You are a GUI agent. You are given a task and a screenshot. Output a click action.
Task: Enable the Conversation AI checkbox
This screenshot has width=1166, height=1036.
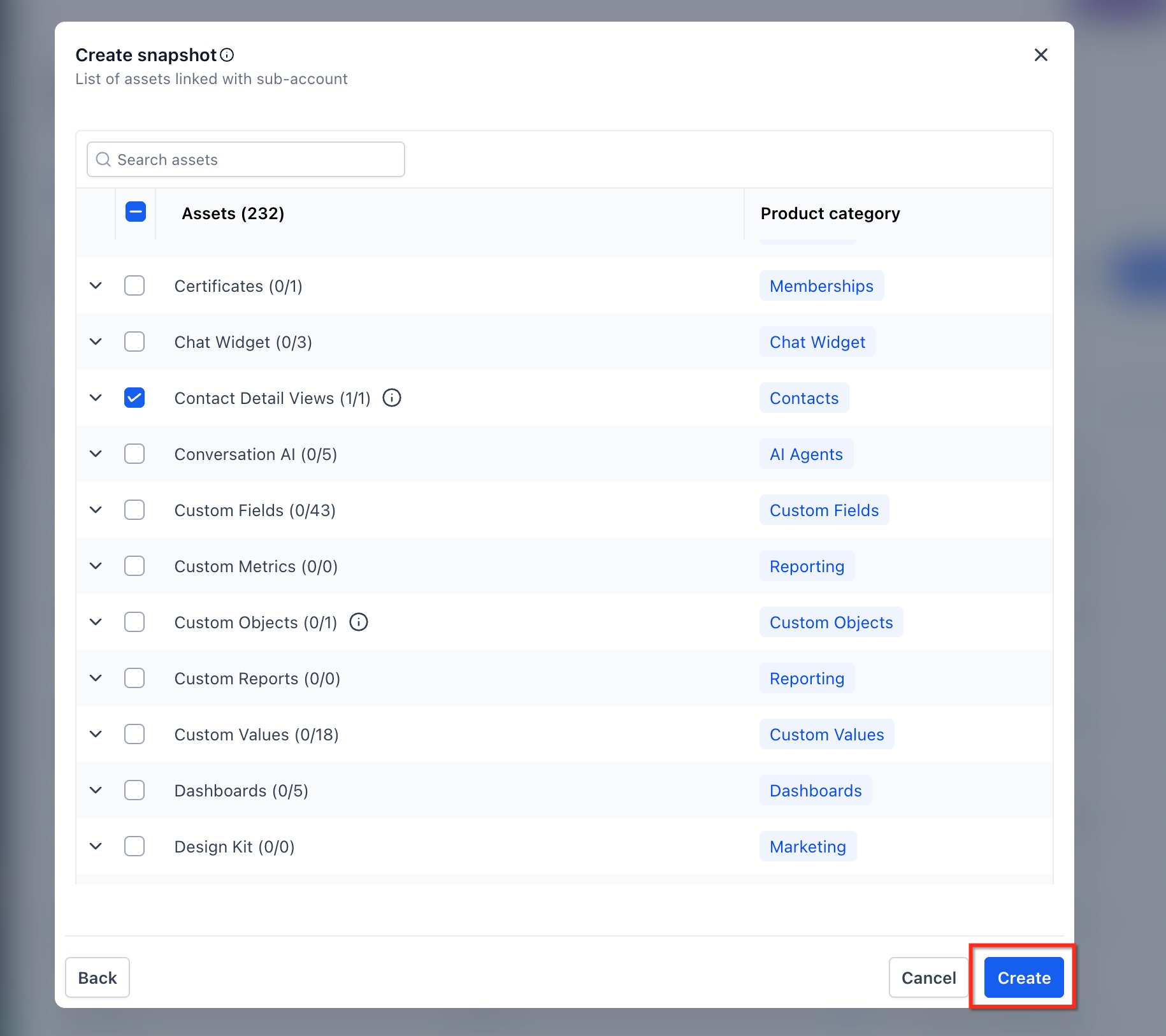click(134, 454)
